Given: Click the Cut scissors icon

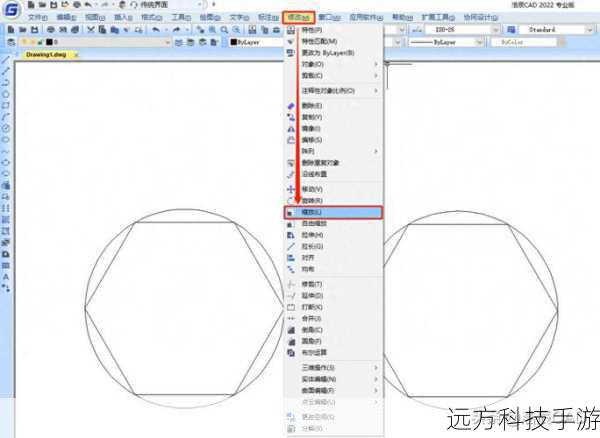Looking at the screenshot, I should pos(91,29).
